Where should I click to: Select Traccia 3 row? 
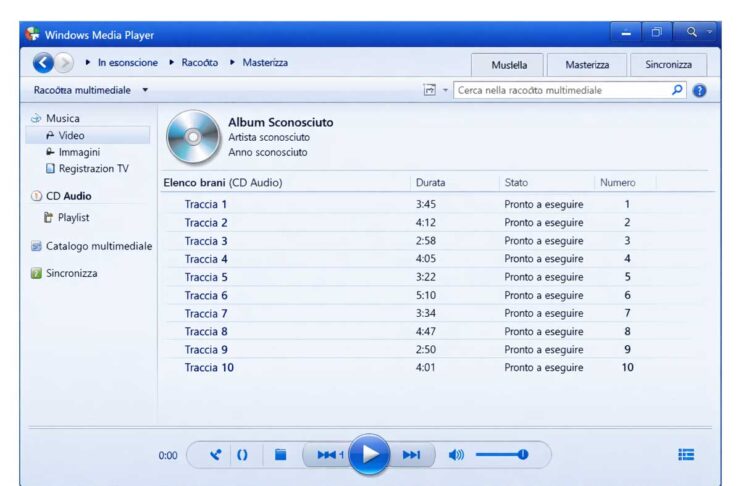437,241
